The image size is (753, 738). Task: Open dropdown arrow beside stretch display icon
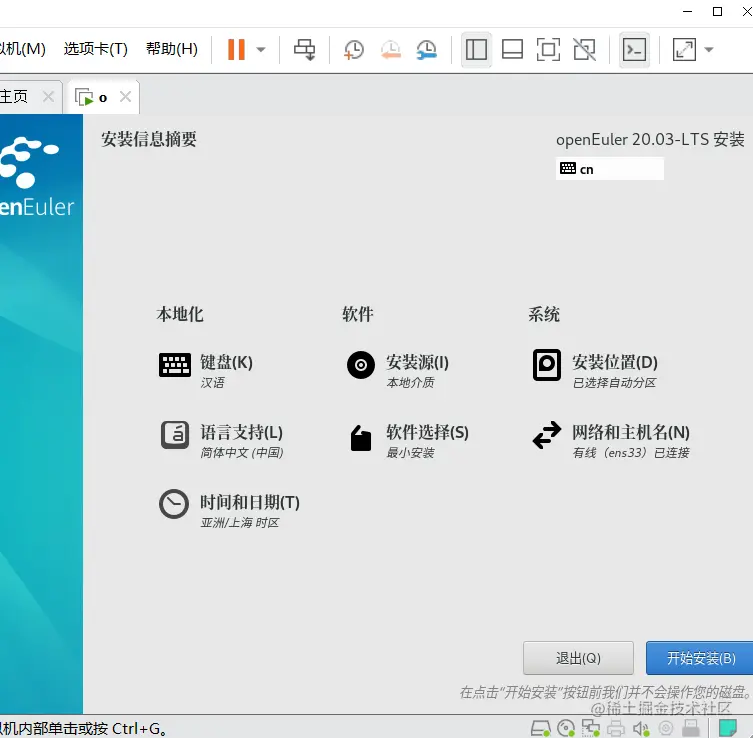(709, 49)
